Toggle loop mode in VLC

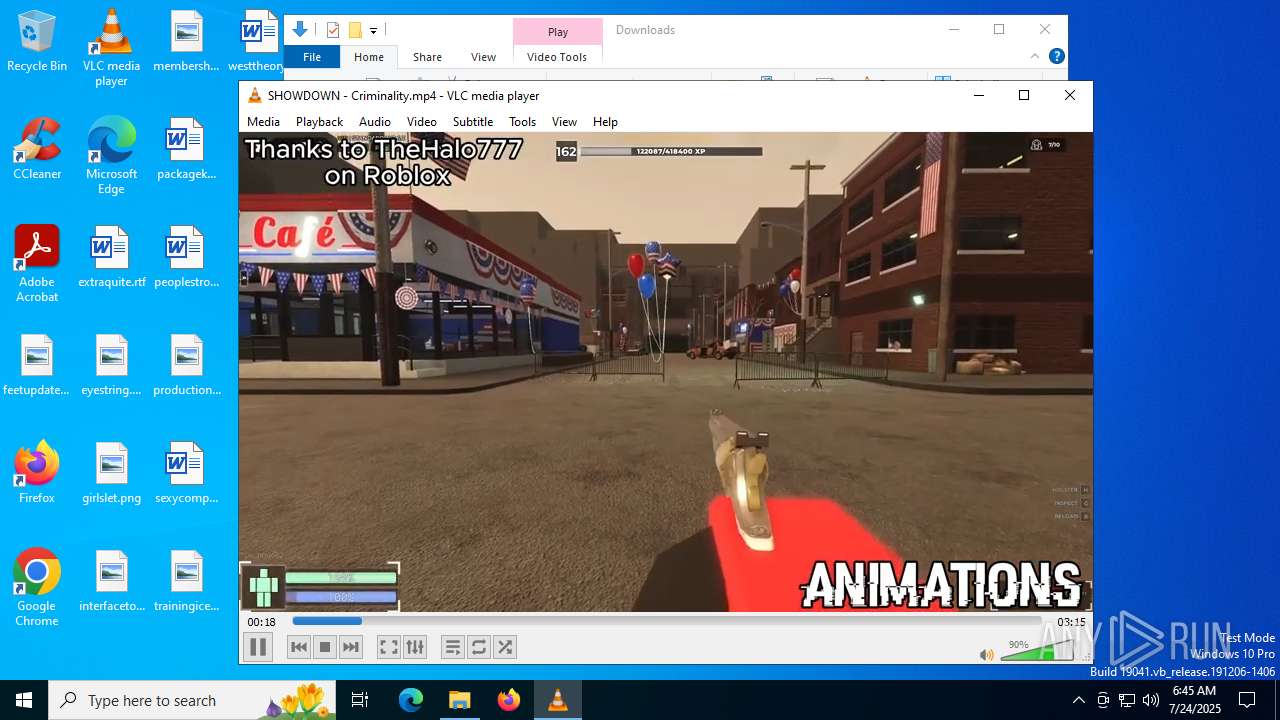pyautogui.click(x=479, y=647)
